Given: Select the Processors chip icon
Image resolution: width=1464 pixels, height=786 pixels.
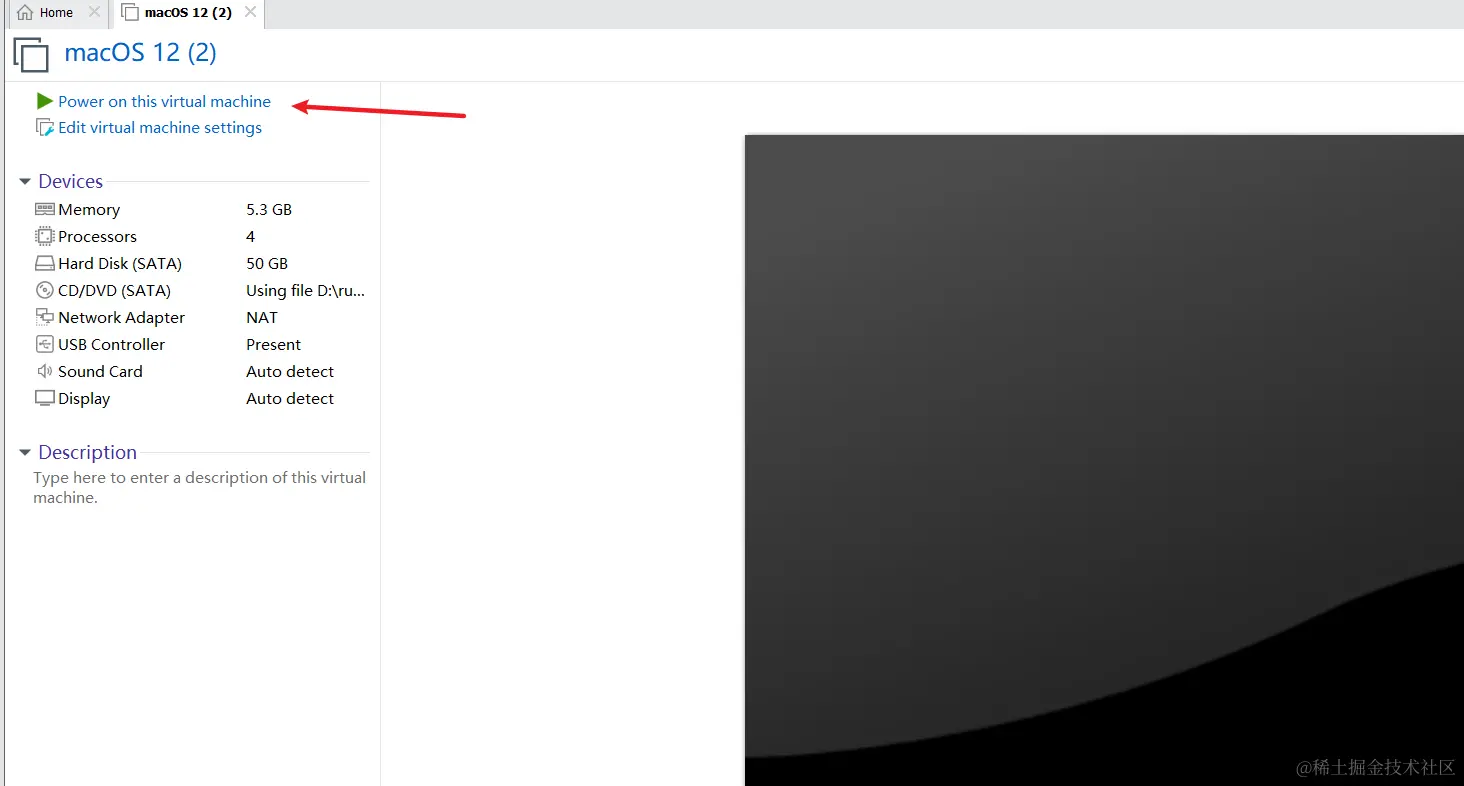Looking at the screenshot, I should tap(44, 236).
